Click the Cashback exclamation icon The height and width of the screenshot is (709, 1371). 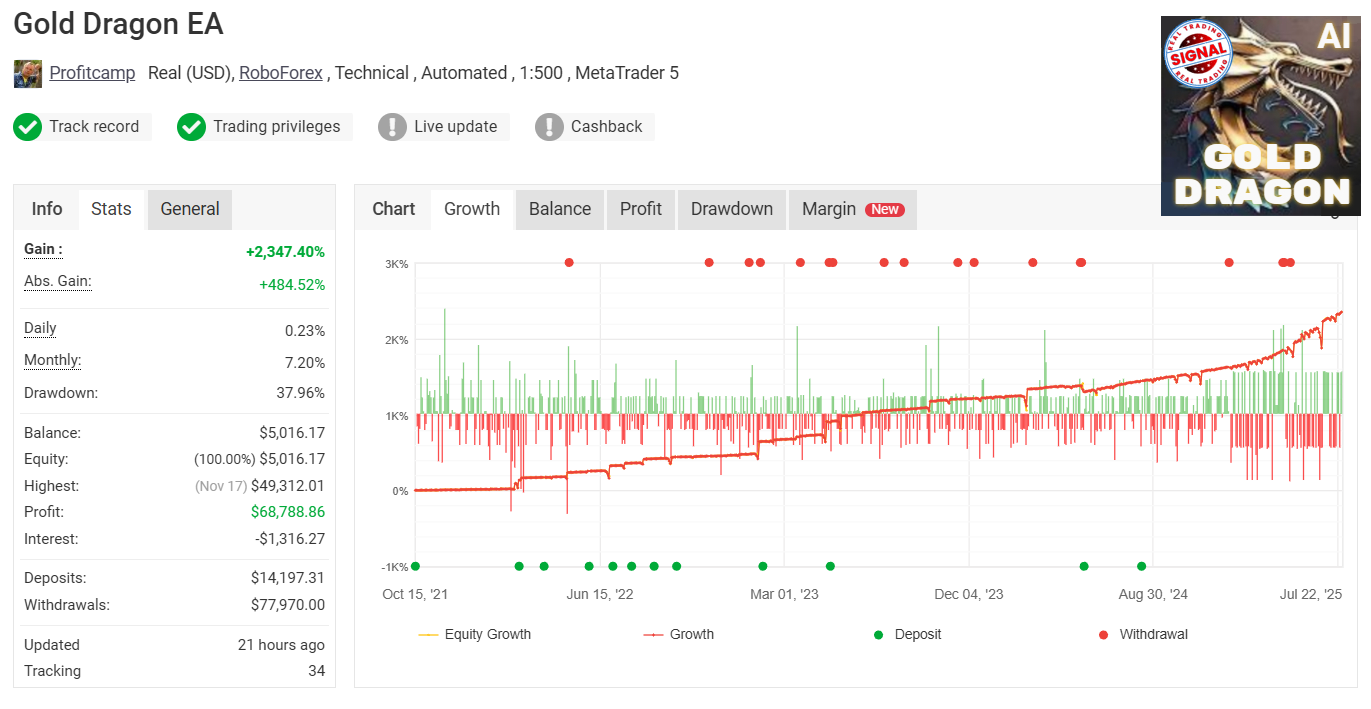[549, 127]
